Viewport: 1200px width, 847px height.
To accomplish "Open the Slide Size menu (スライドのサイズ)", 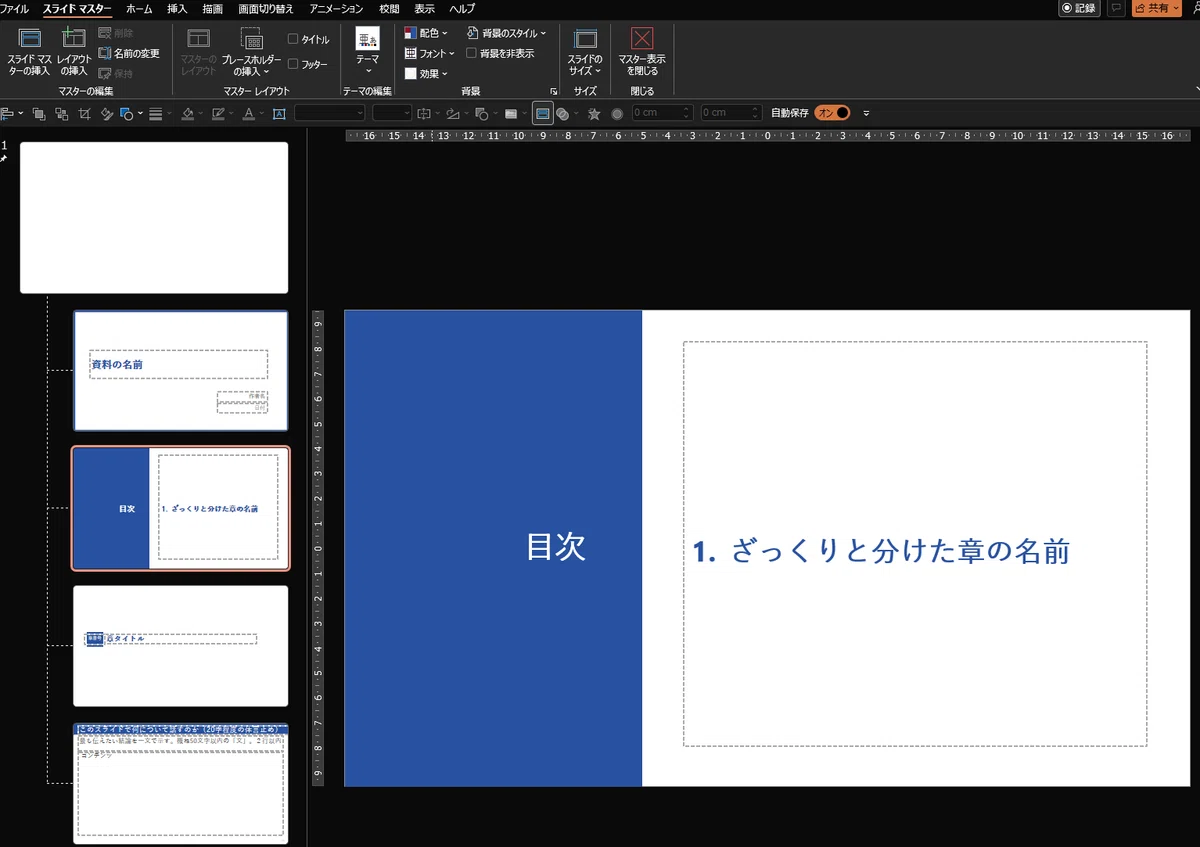I will click(585, 51).
